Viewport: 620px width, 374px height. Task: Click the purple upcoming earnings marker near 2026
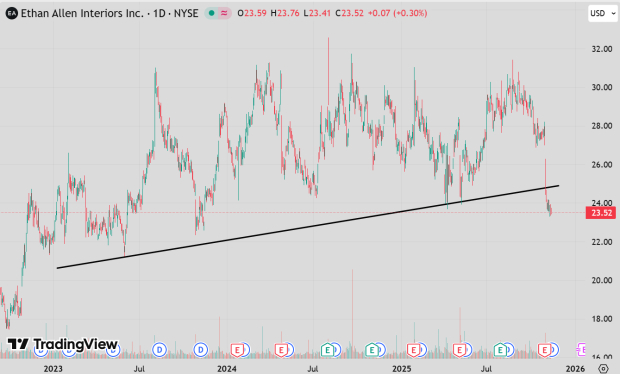tap(581, 349)
